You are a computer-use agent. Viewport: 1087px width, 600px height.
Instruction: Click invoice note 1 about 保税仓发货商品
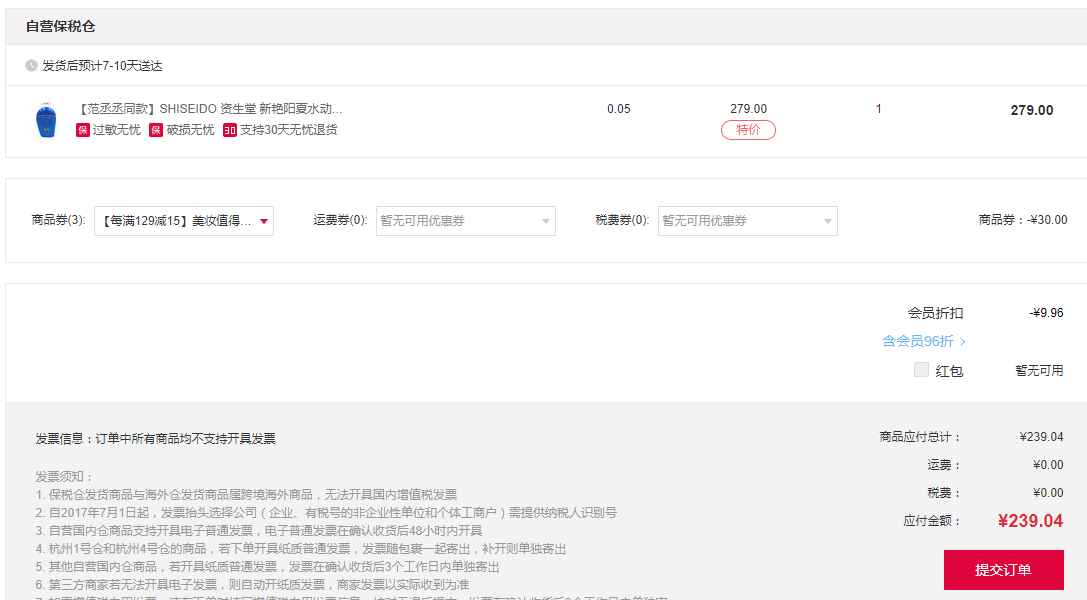246,495
